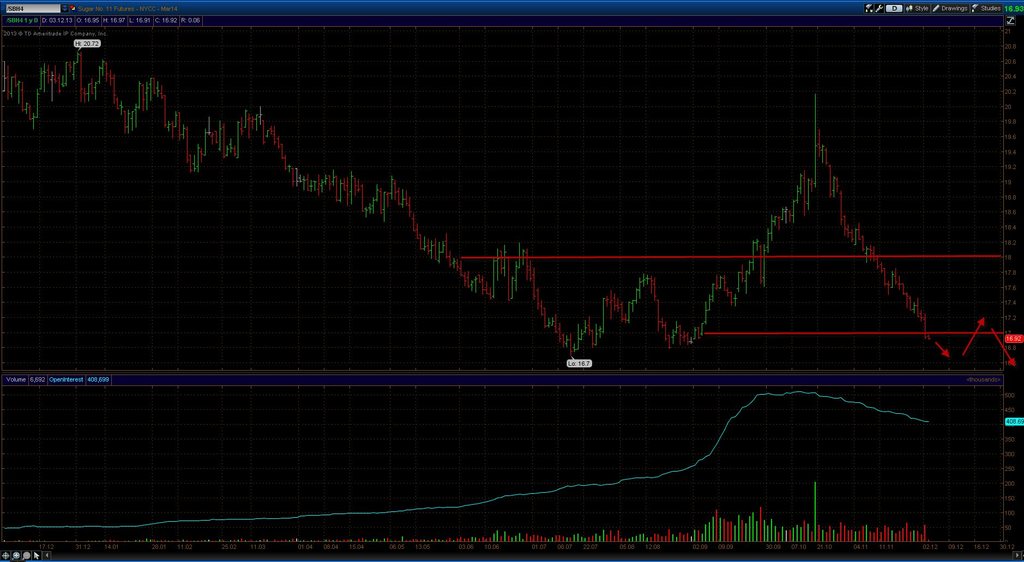Click the crosshair pan tool icon
Image resolution: width=1024 pixels, height=562 pixels.
[6, 555]
